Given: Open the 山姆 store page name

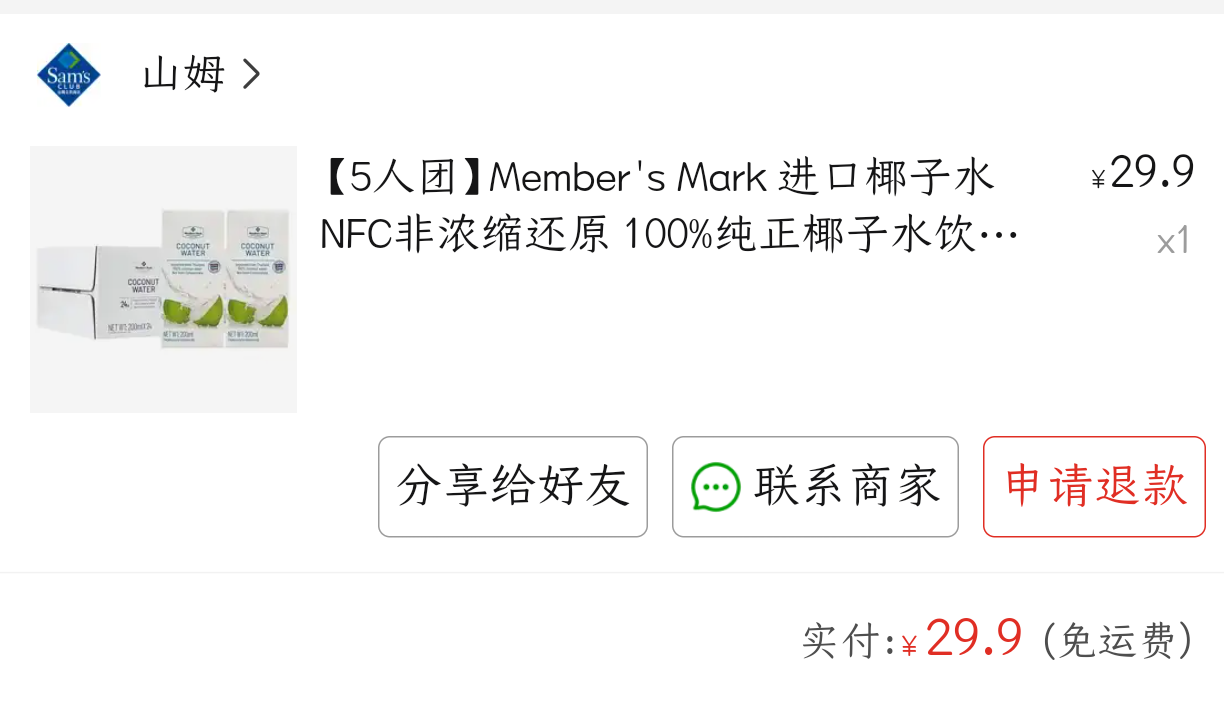Looking at the screenshot, I should [184, 74].
